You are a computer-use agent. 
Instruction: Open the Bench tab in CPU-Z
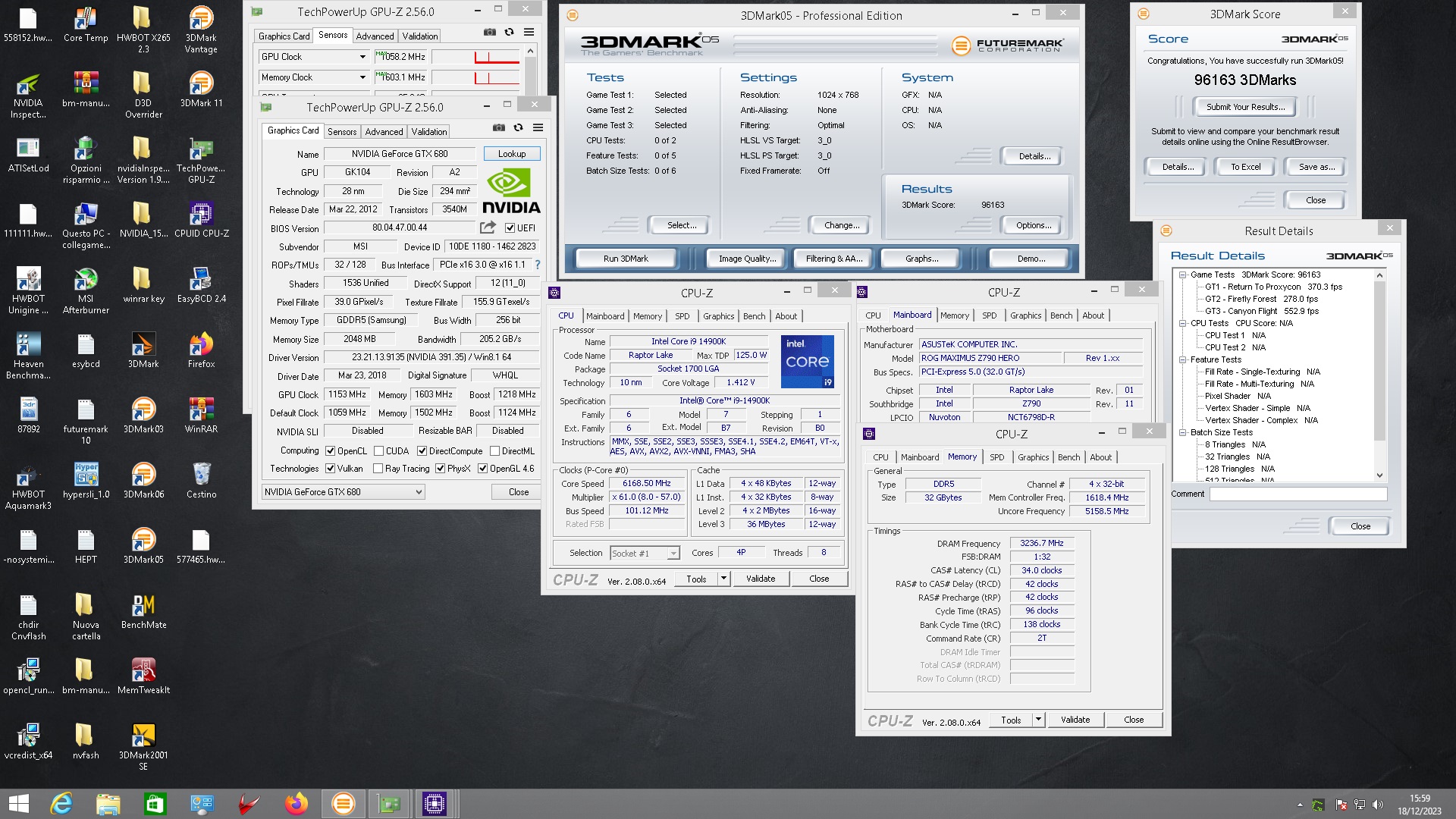pos(754,316)
